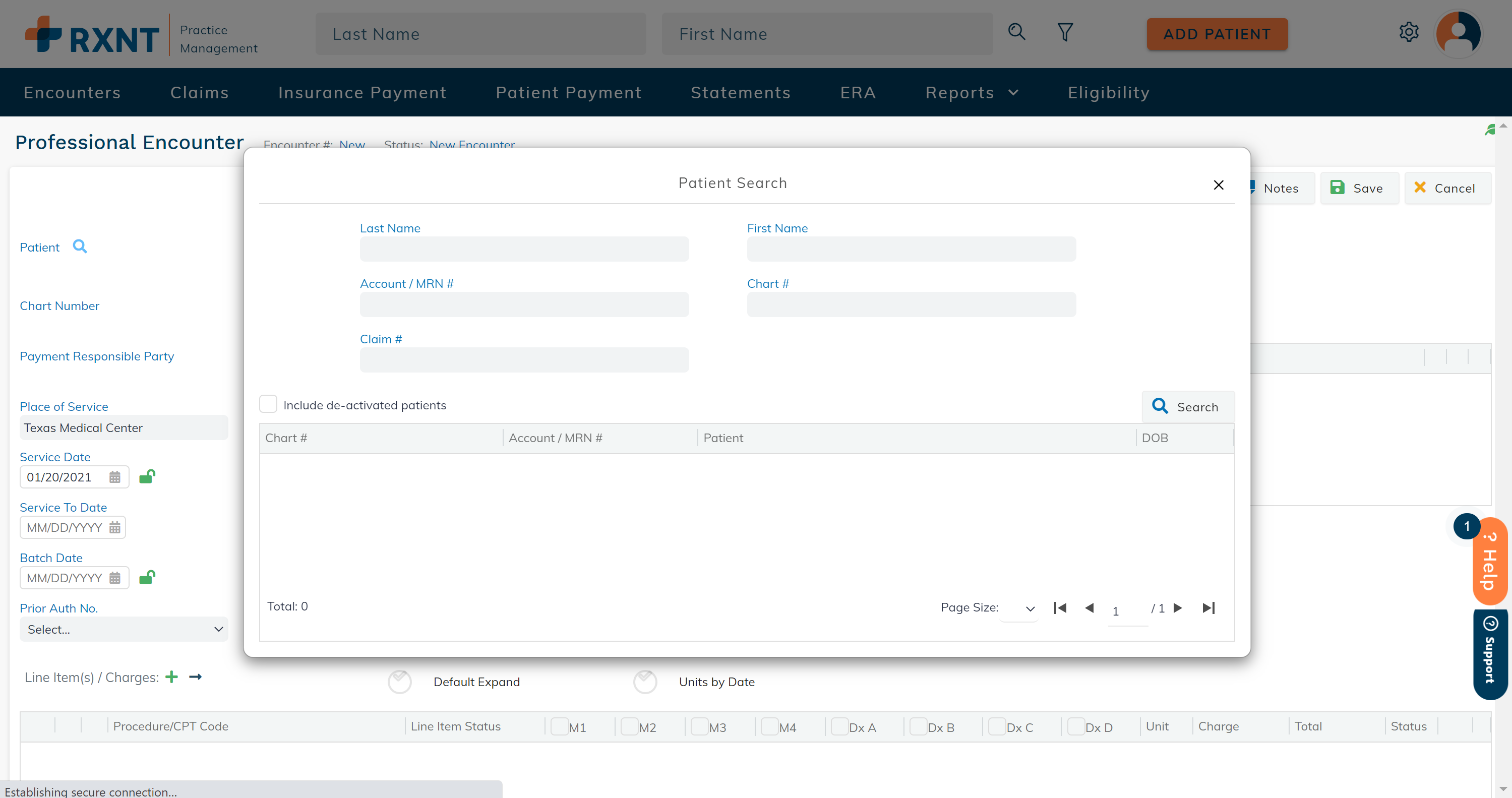Click the Notes button

1281,189
